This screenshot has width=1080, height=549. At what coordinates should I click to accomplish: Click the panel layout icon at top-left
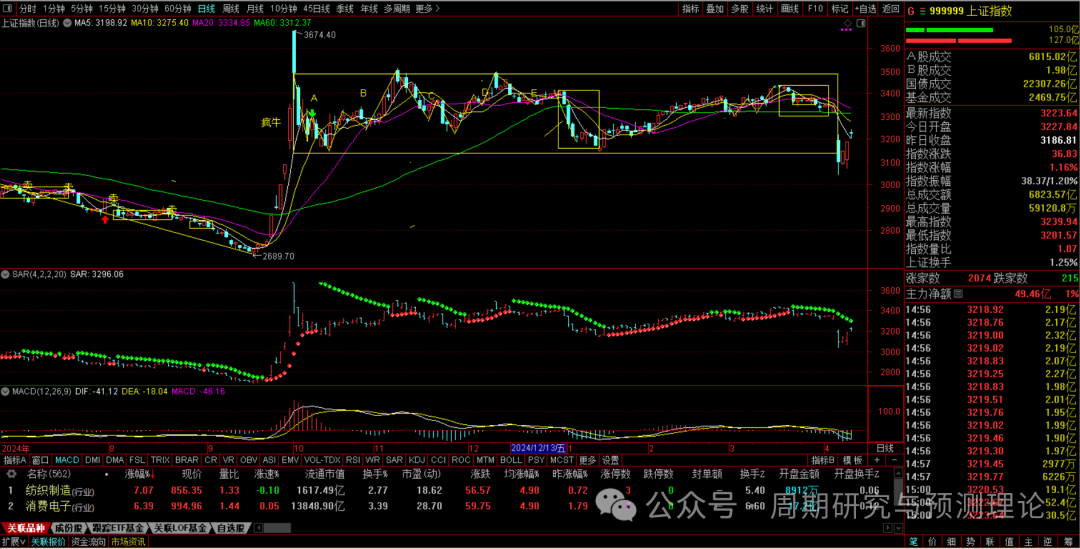8,9
